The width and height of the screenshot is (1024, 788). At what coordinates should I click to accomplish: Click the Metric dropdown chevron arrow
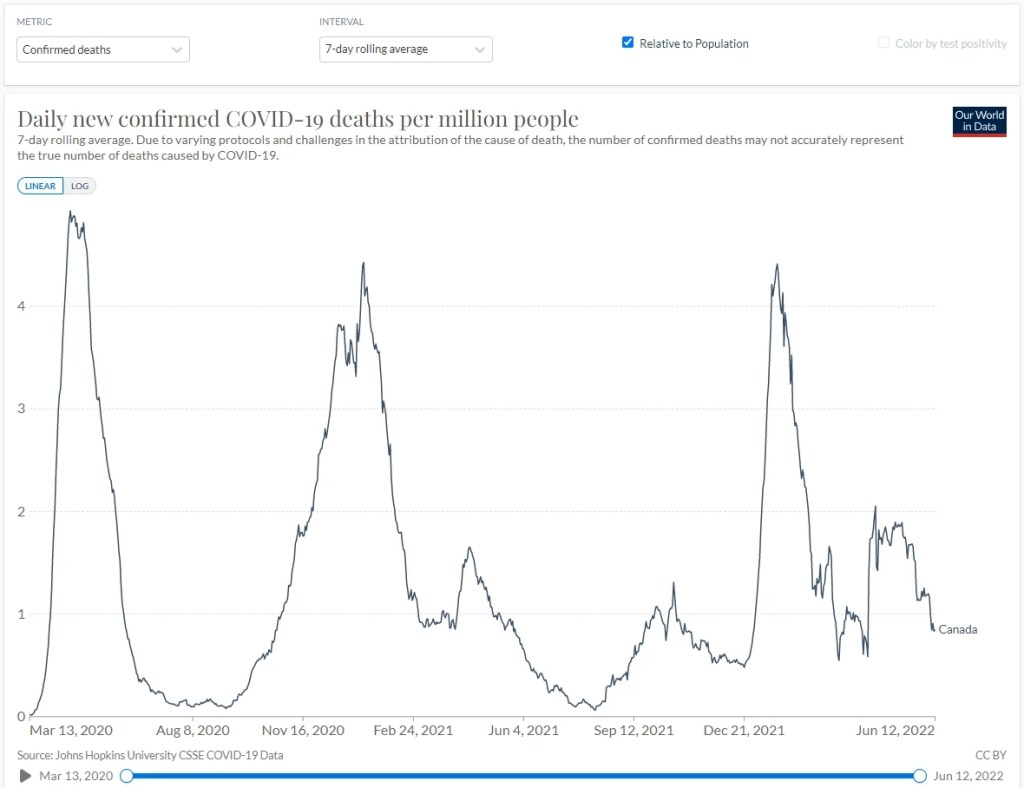(176, 50)
